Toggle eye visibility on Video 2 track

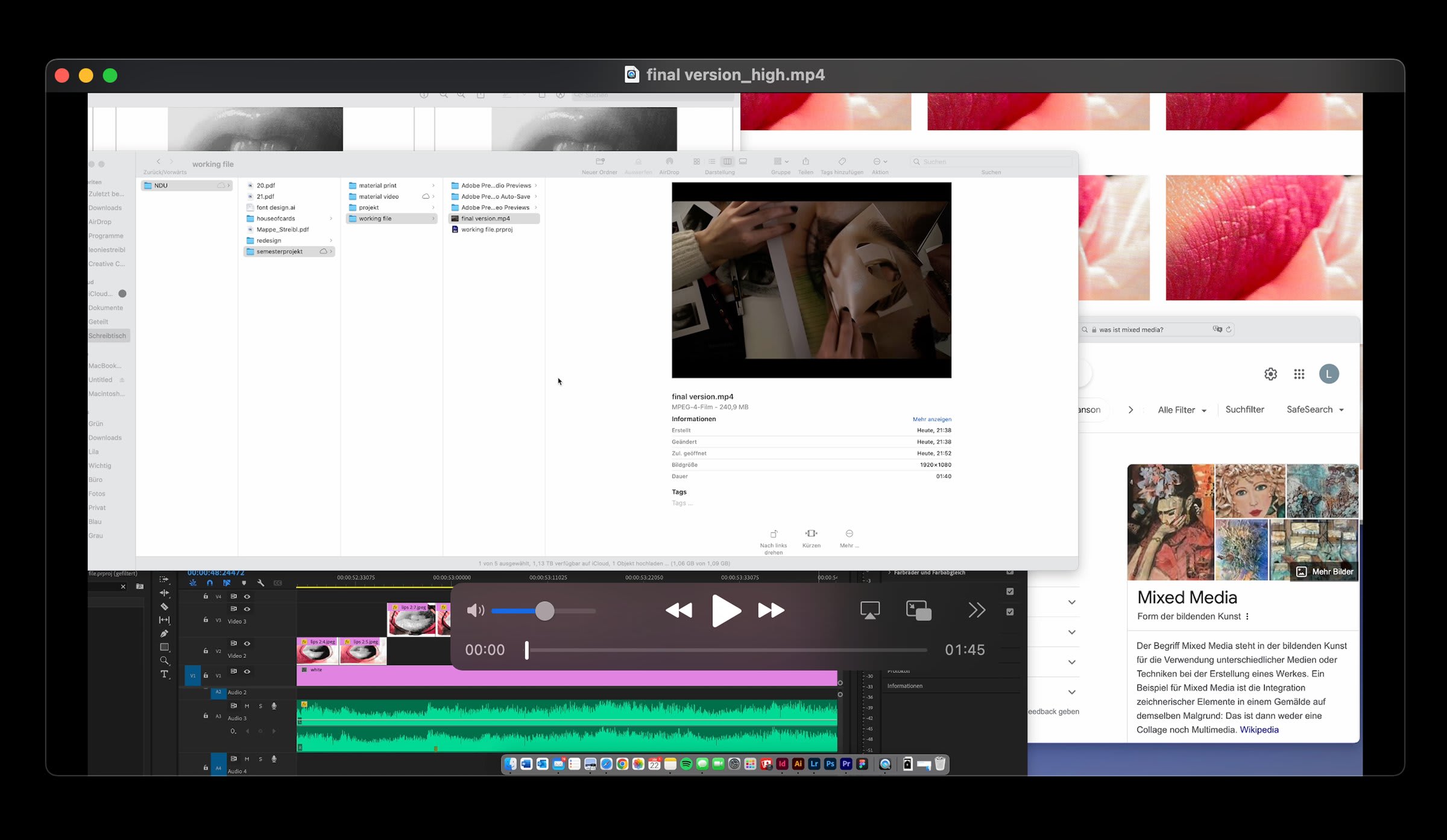coord(247,644)
